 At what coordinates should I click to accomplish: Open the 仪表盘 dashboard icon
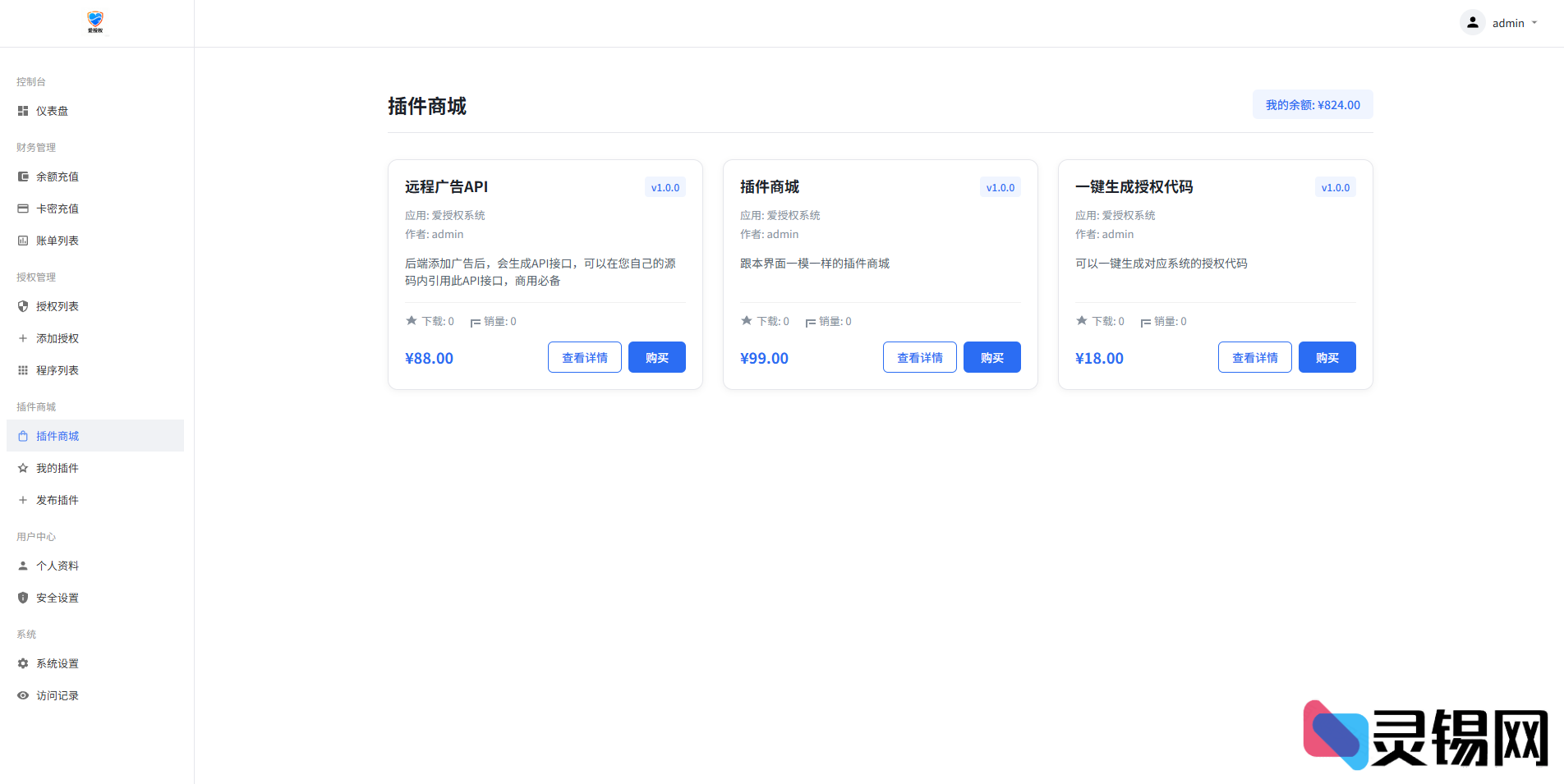22,111
